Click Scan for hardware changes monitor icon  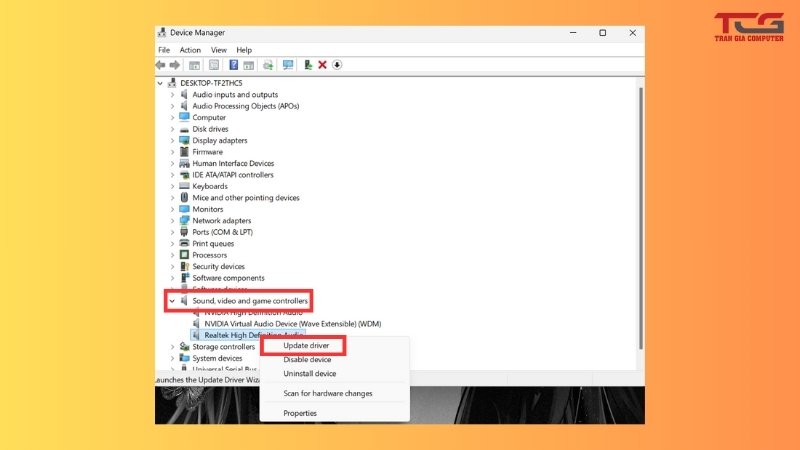288,65
